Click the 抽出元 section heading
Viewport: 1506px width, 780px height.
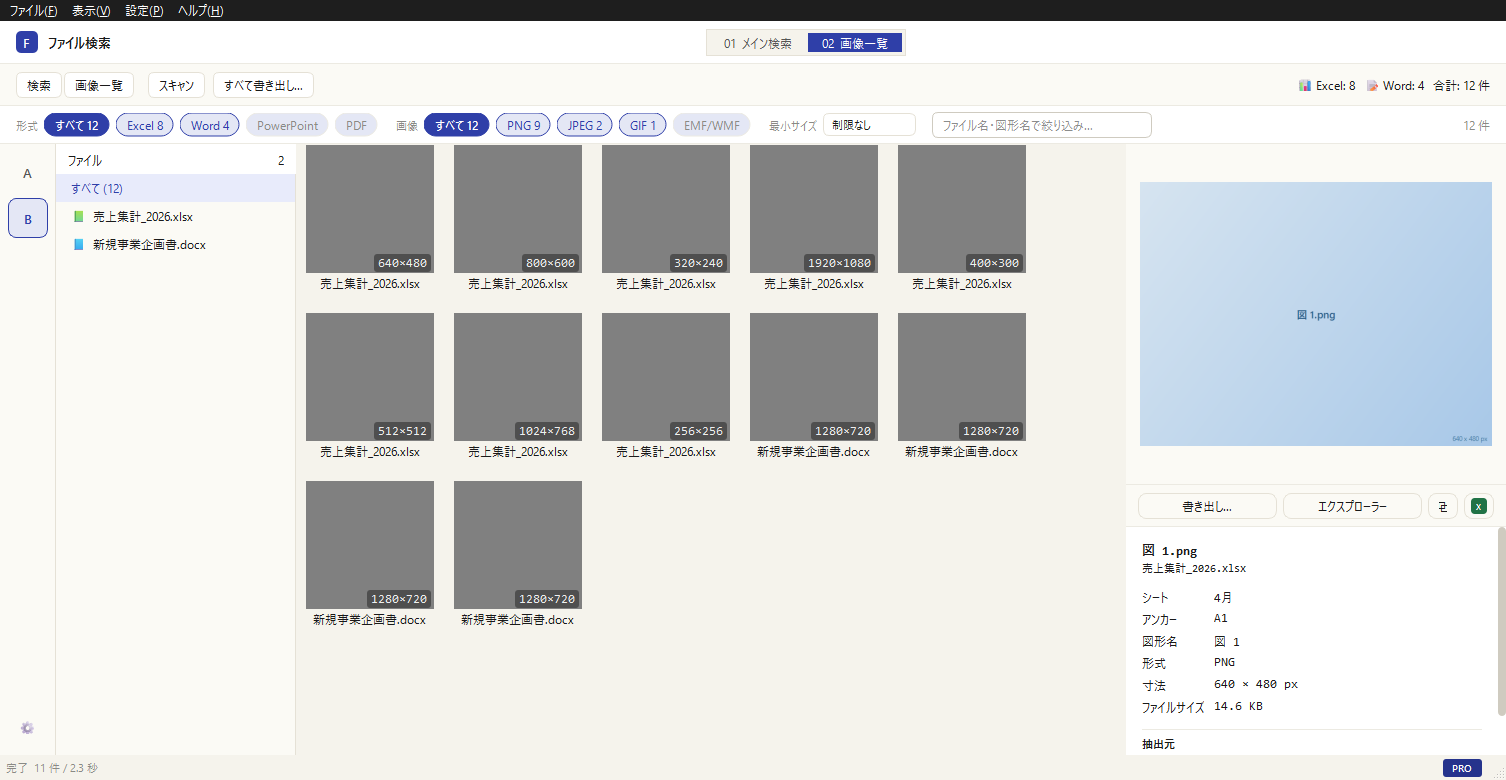coord(1158,744)
